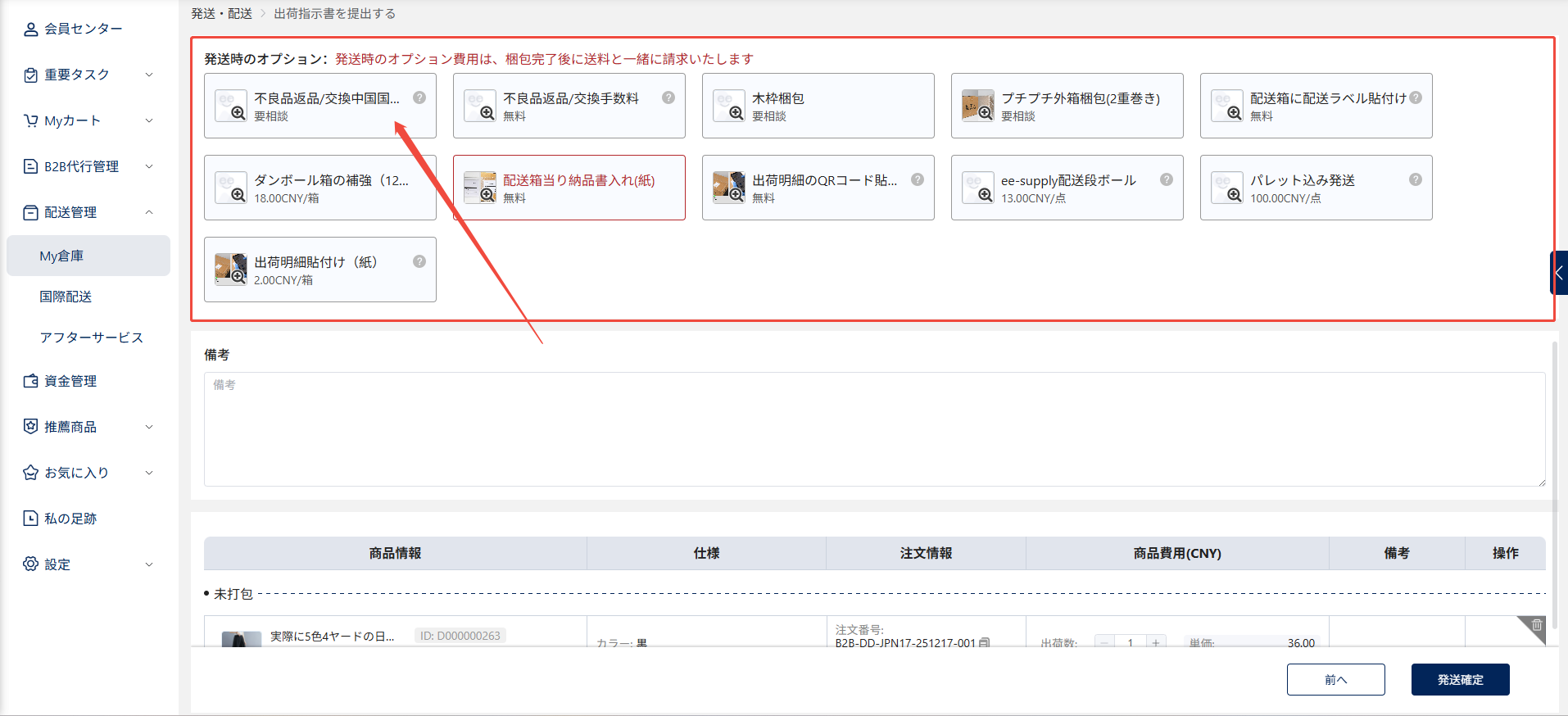Click the 配送管理 box icon

(x=30, y=212)
